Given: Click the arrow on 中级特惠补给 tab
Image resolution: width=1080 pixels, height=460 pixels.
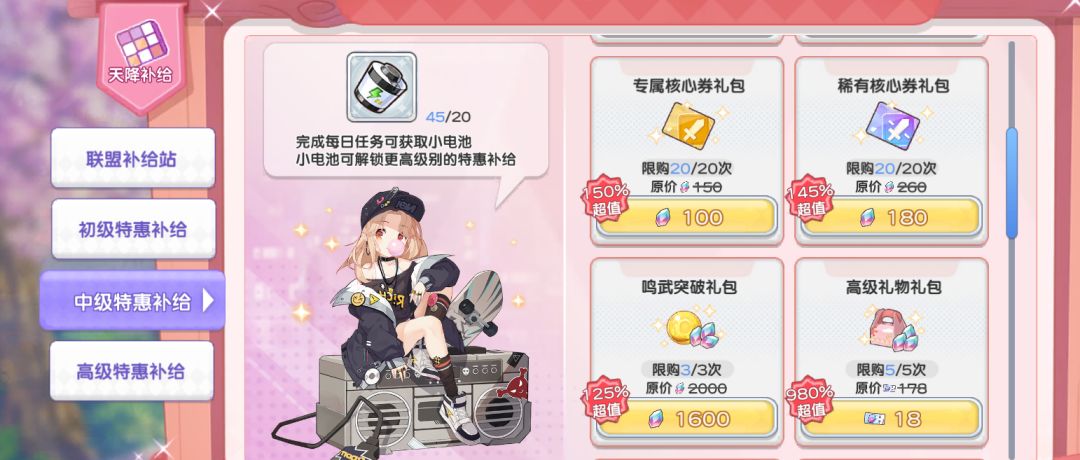Looking at the screenshot, I should click(208, 301).
